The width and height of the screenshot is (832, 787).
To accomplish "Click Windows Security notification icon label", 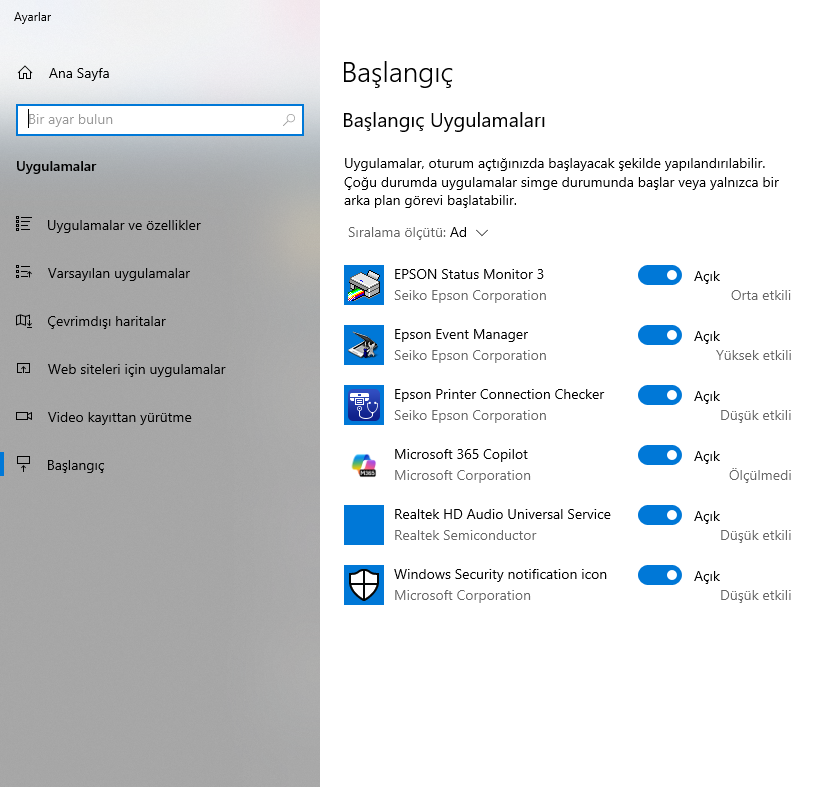I will [500, 574].
